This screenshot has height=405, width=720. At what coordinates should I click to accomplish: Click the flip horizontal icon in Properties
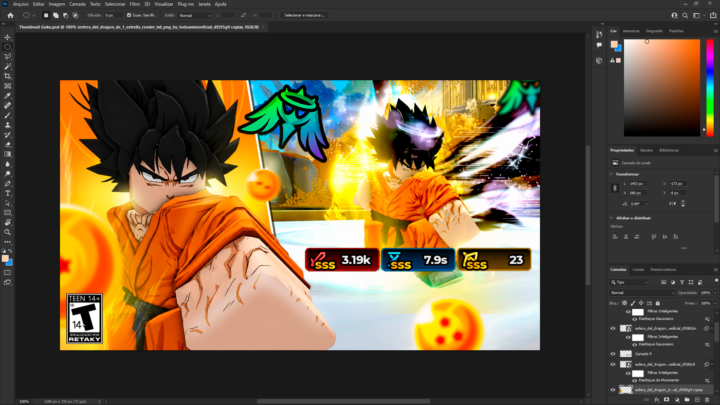673,203
